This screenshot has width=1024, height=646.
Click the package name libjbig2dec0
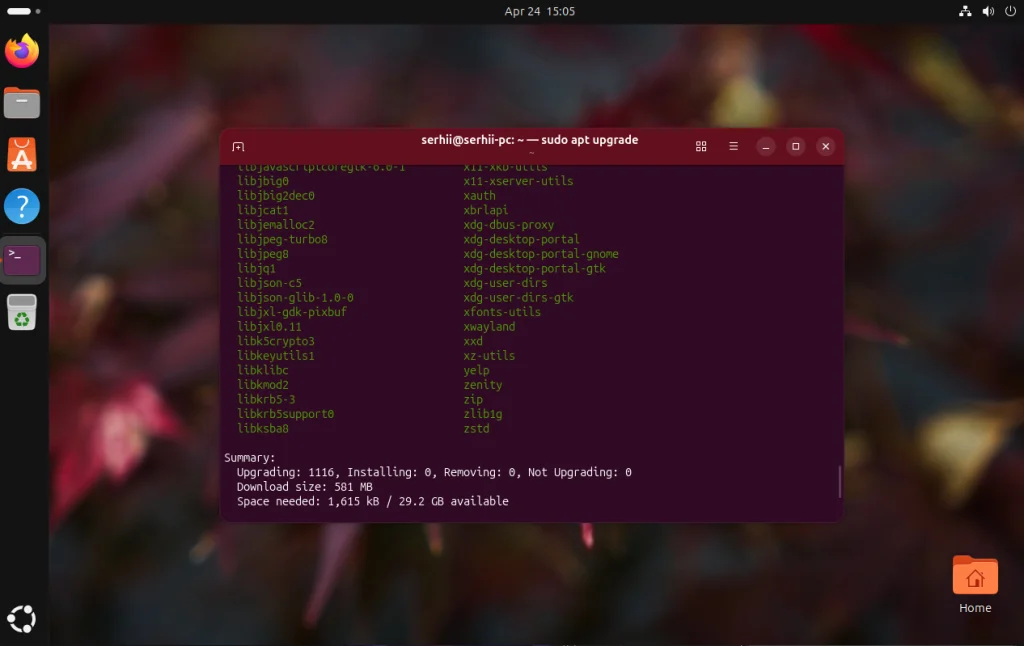[x=276, y=195]
